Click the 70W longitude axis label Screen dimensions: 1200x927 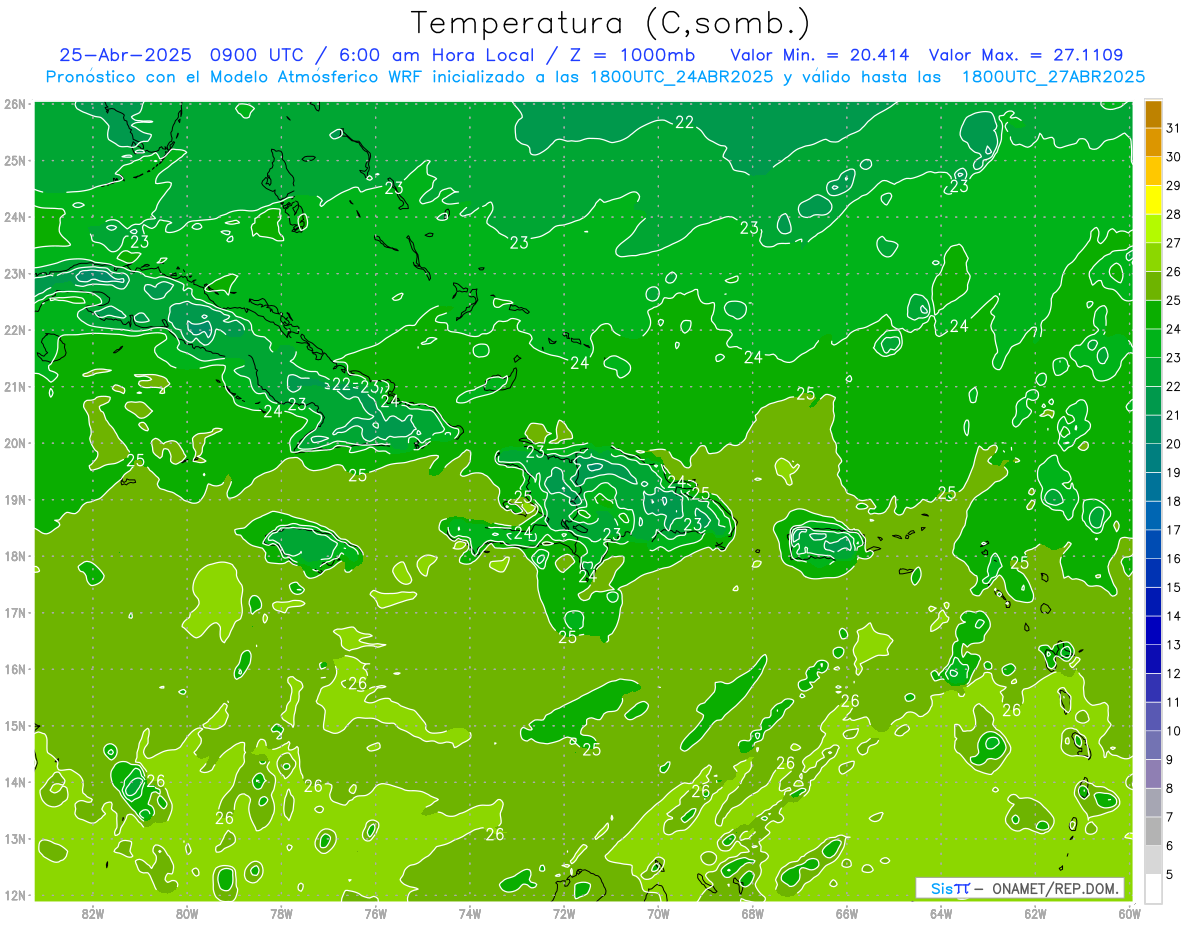coord(658,913)
